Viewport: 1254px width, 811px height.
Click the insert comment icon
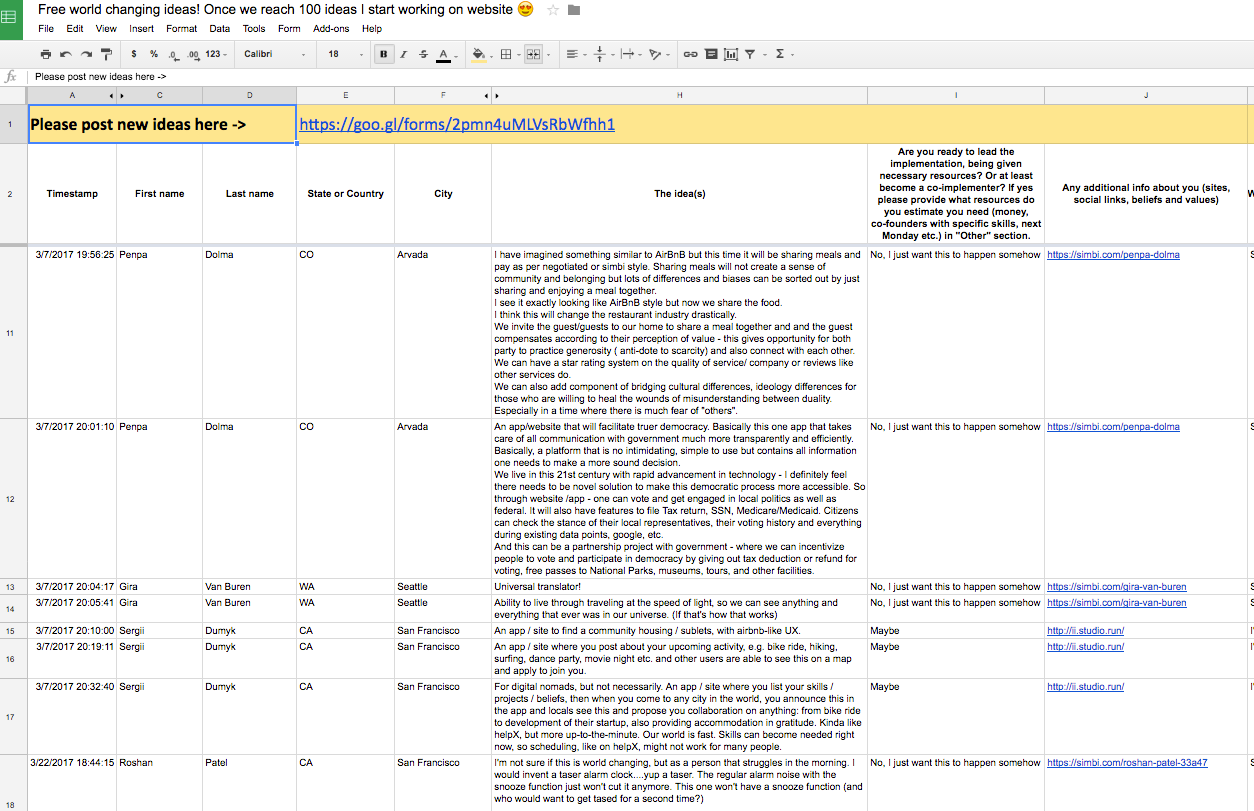pyautogui.click(x=710, y=54)
